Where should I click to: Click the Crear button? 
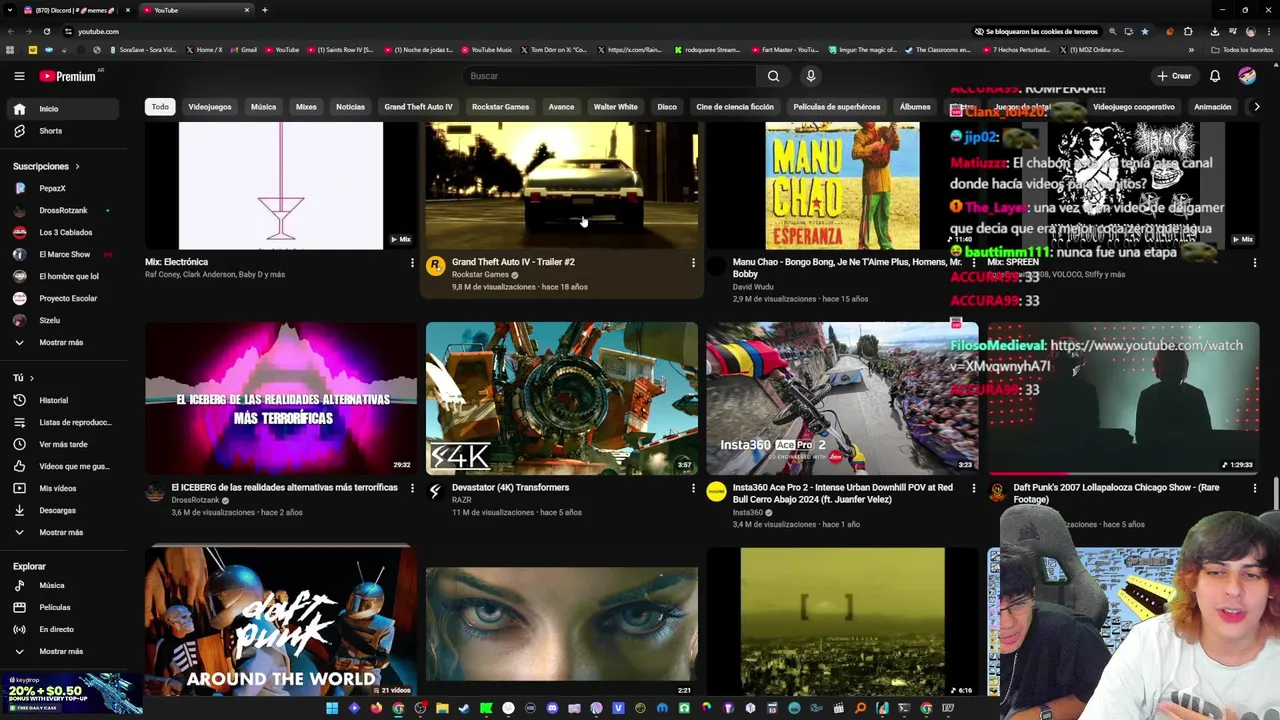pyautogui.click(x=1174, y=76)
